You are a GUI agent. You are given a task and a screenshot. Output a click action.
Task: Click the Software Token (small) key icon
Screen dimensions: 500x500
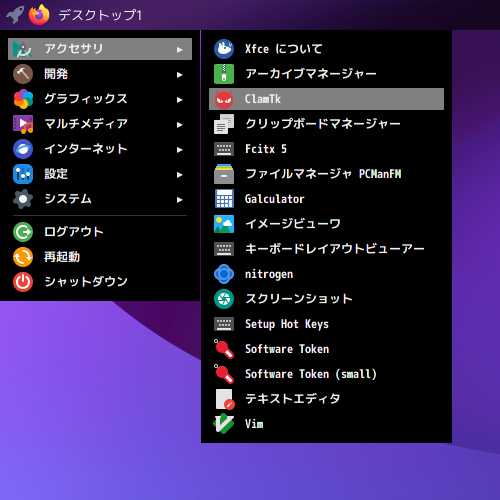(x=224, y=374)
